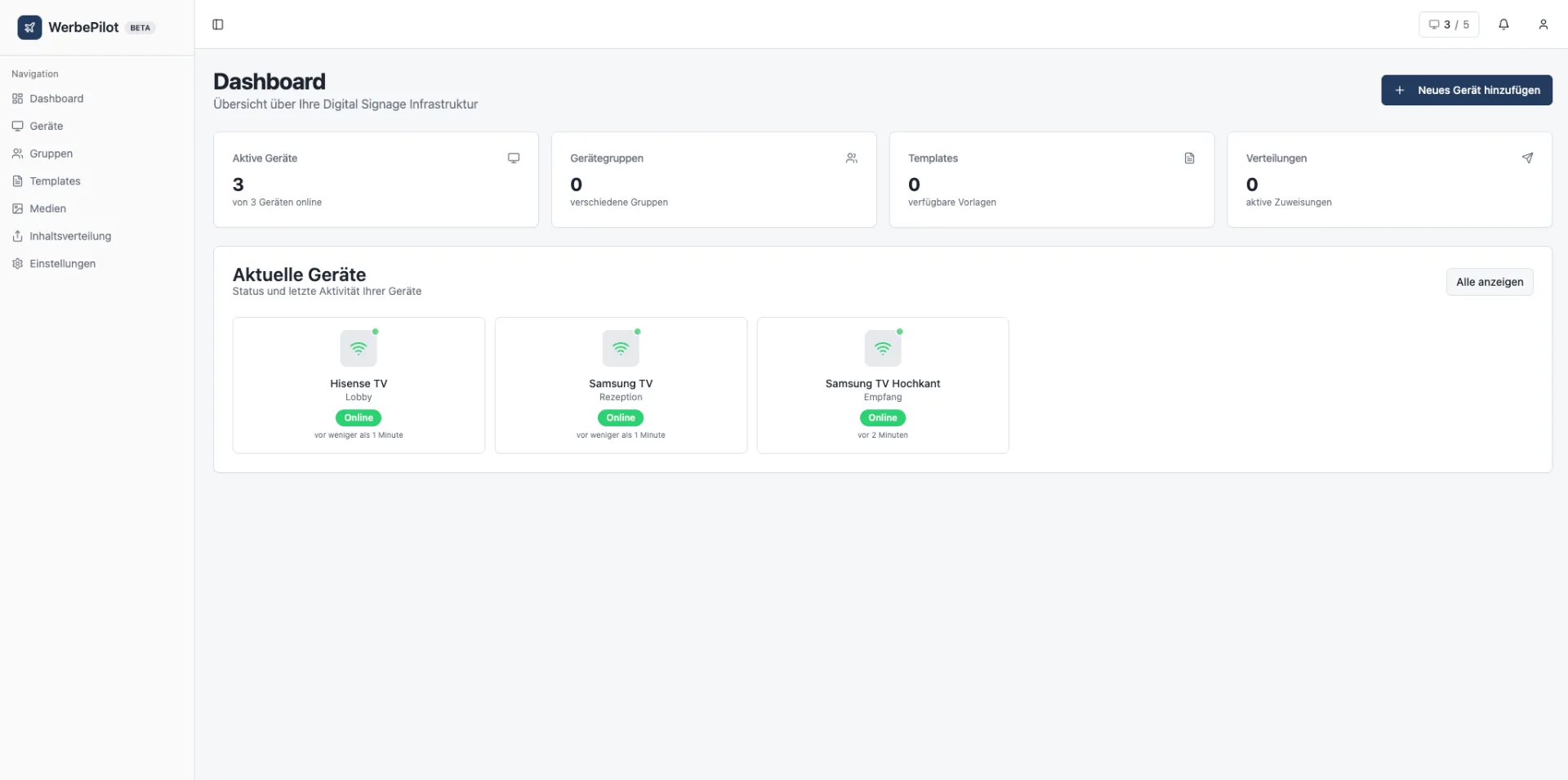1568x780 pixels.
Task: Open the user profile icon
Action: tap(1543, 25)
